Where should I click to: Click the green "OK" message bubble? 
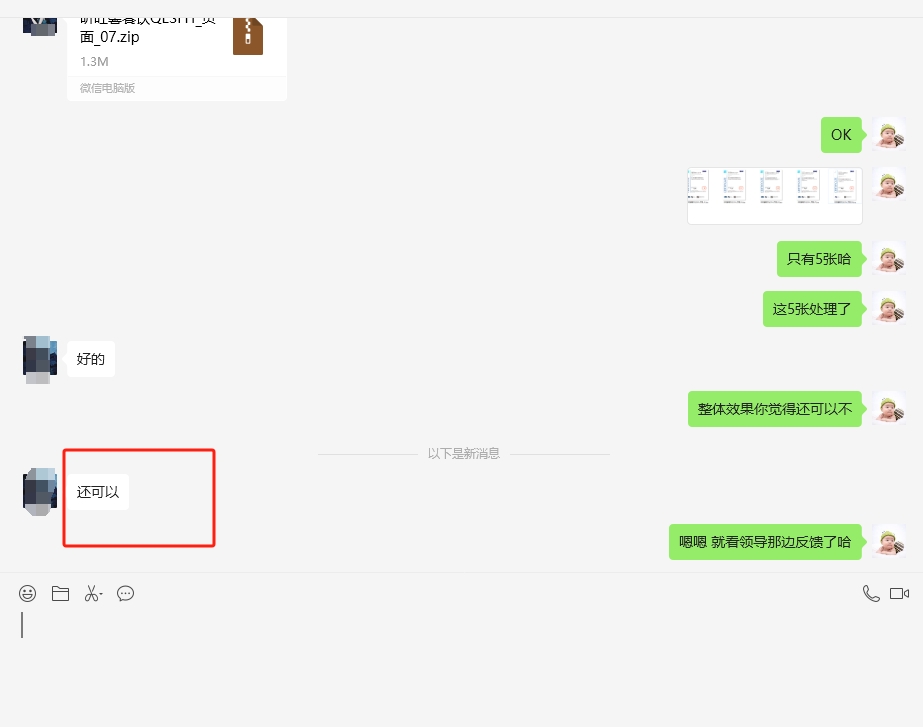point(841,135)
